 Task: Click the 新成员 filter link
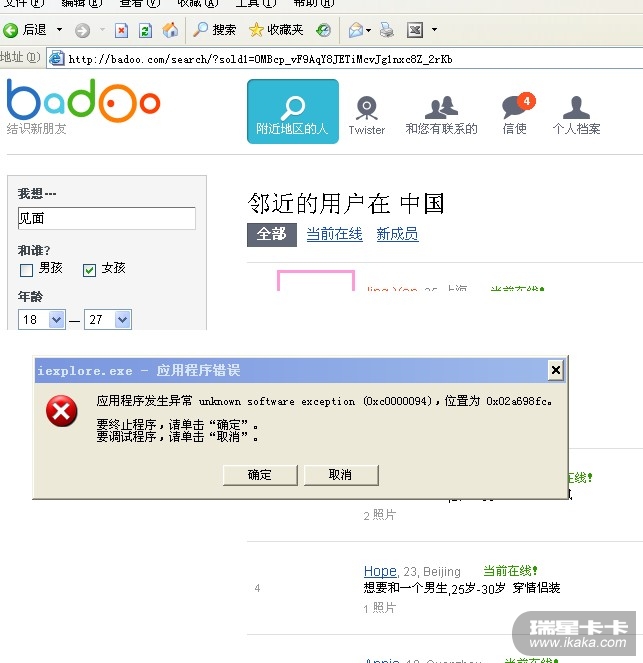tap(397, 234)
